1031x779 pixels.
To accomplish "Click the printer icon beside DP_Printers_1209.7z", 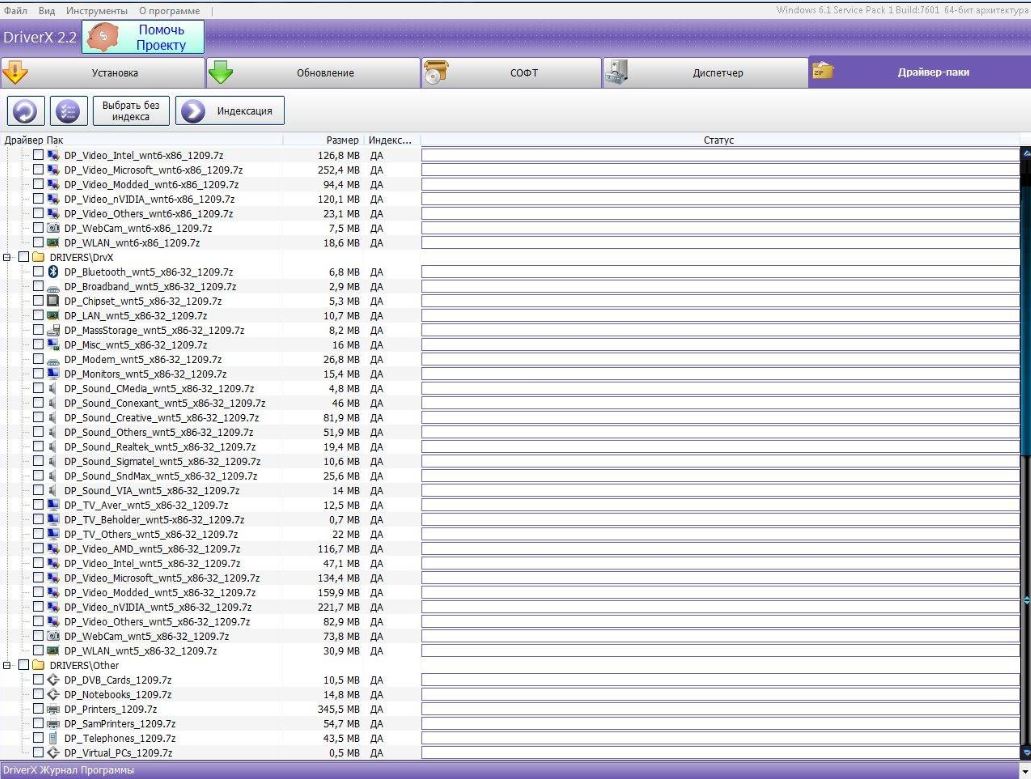I will (x=54, y=709).
